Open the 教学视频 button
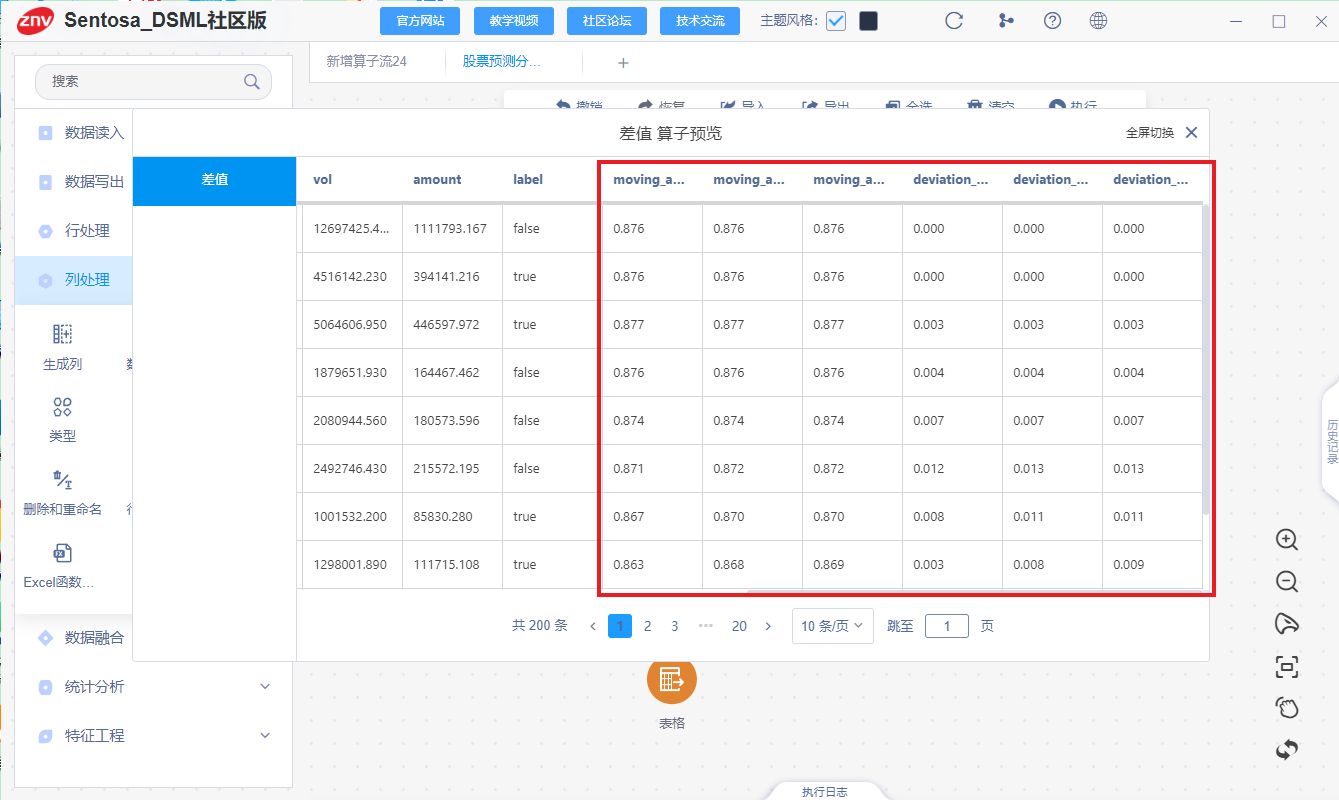 point(513,21)
